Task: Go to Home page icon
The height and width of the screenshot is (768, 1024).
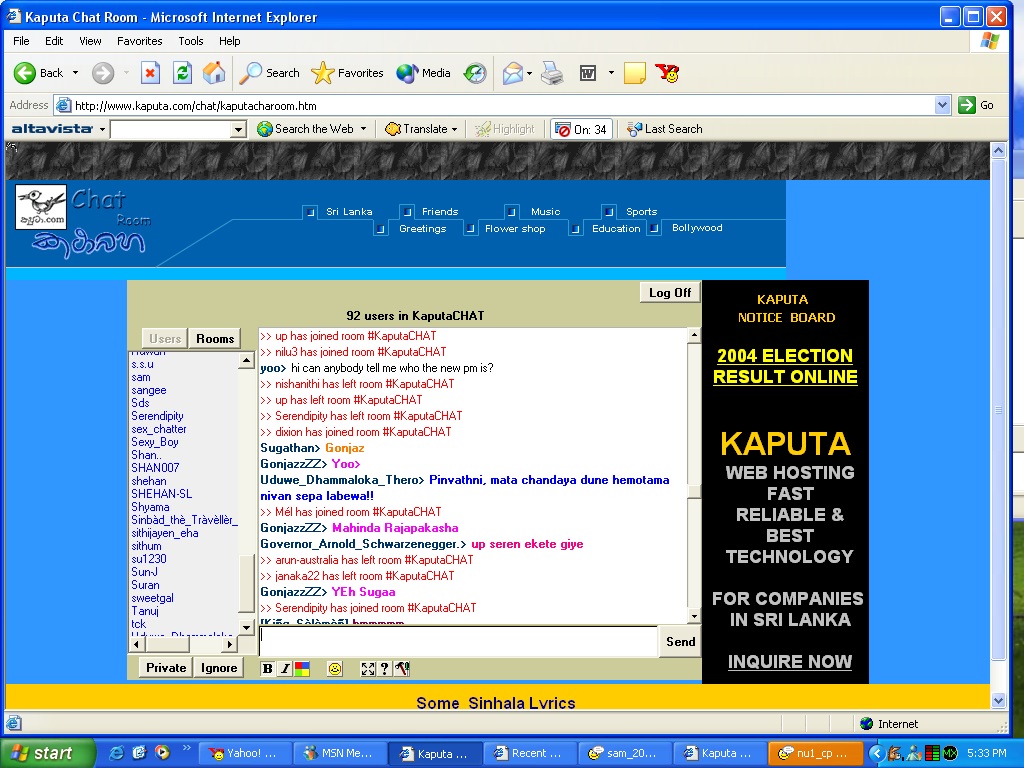Action: pos(214,73)
